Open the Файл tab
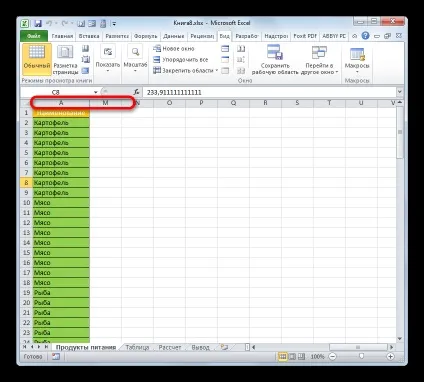This screenshot has width=424, height=382. pos(34,36)
